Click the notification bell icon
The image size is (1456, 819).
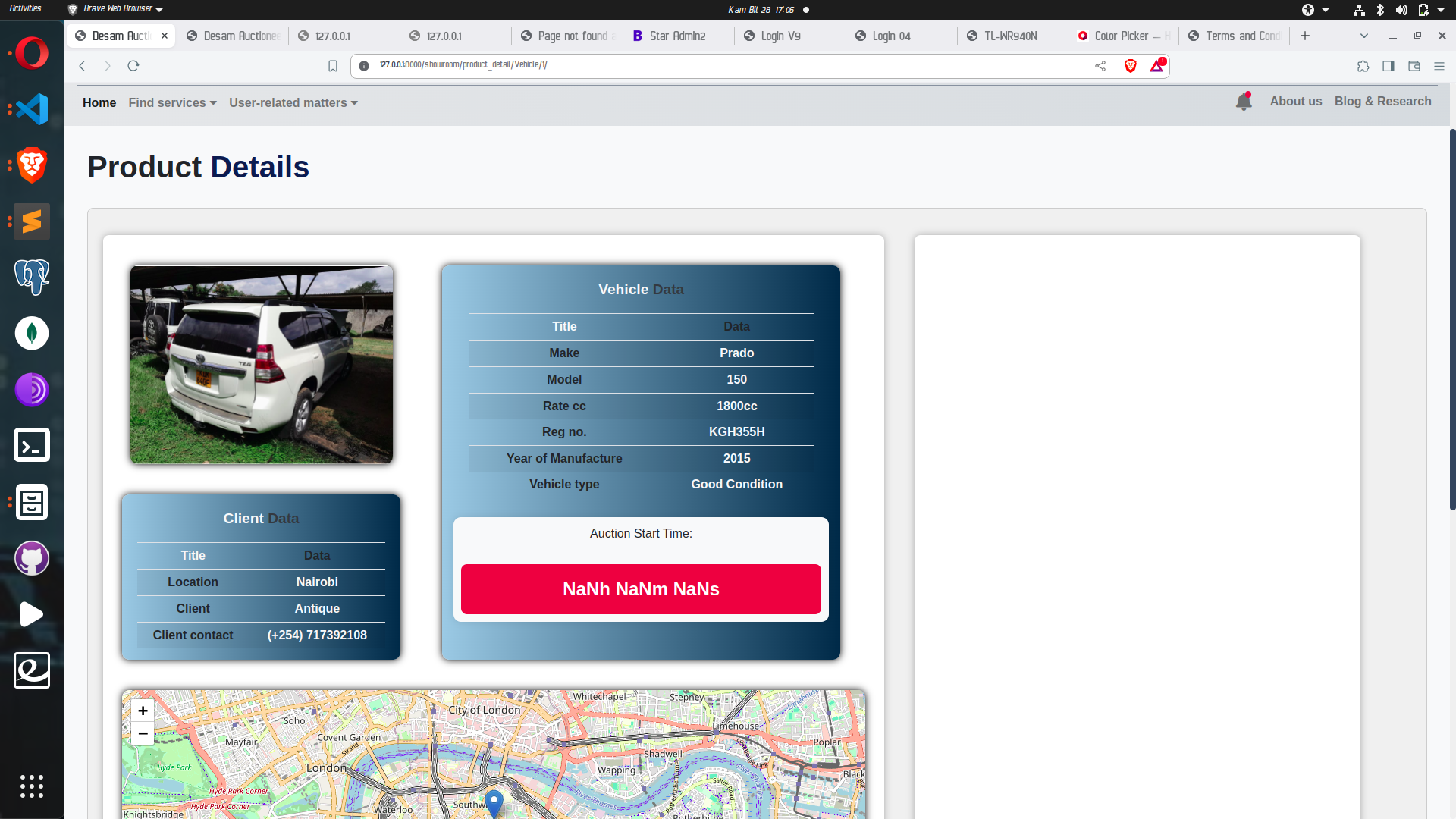coord(1243,102)
